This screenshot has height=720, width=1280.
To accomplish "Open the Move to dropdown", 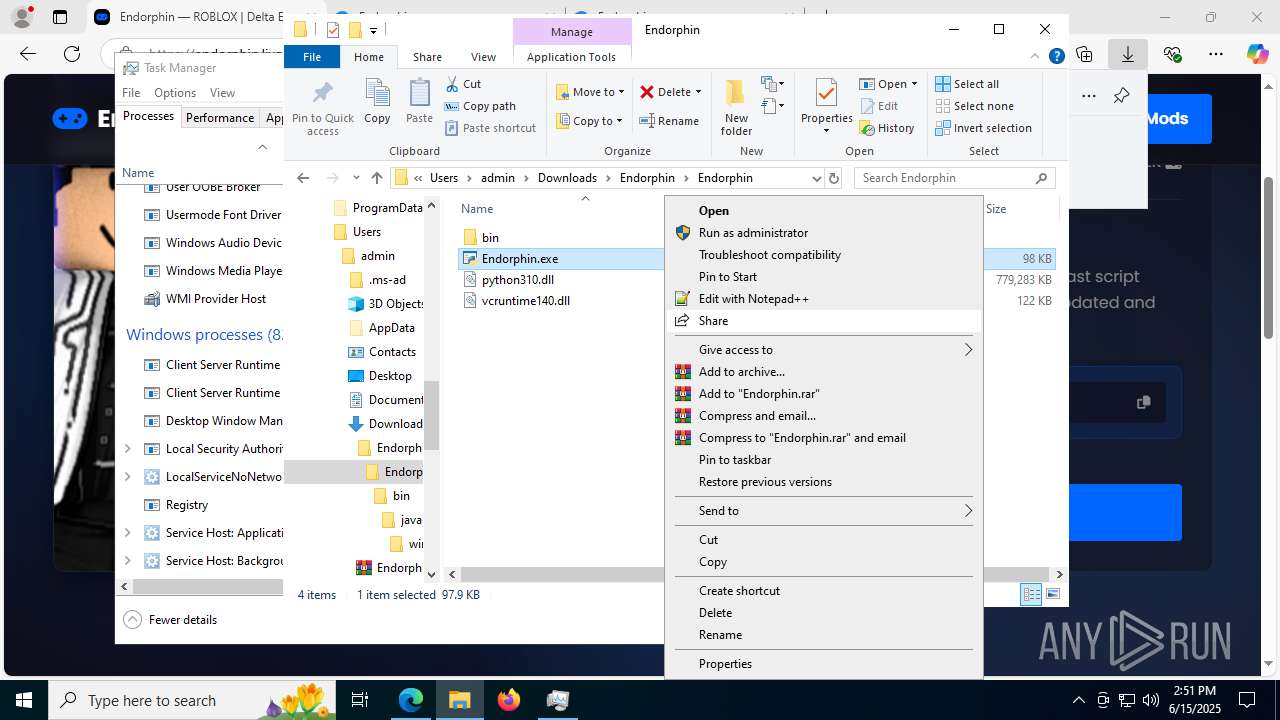I will click(590, 92).
